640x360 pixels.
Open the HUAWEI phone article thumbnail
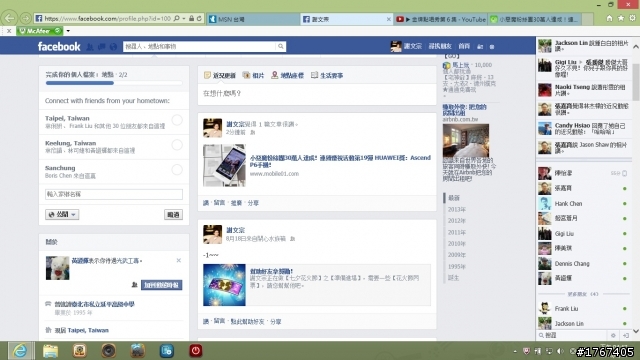[224, 165]
